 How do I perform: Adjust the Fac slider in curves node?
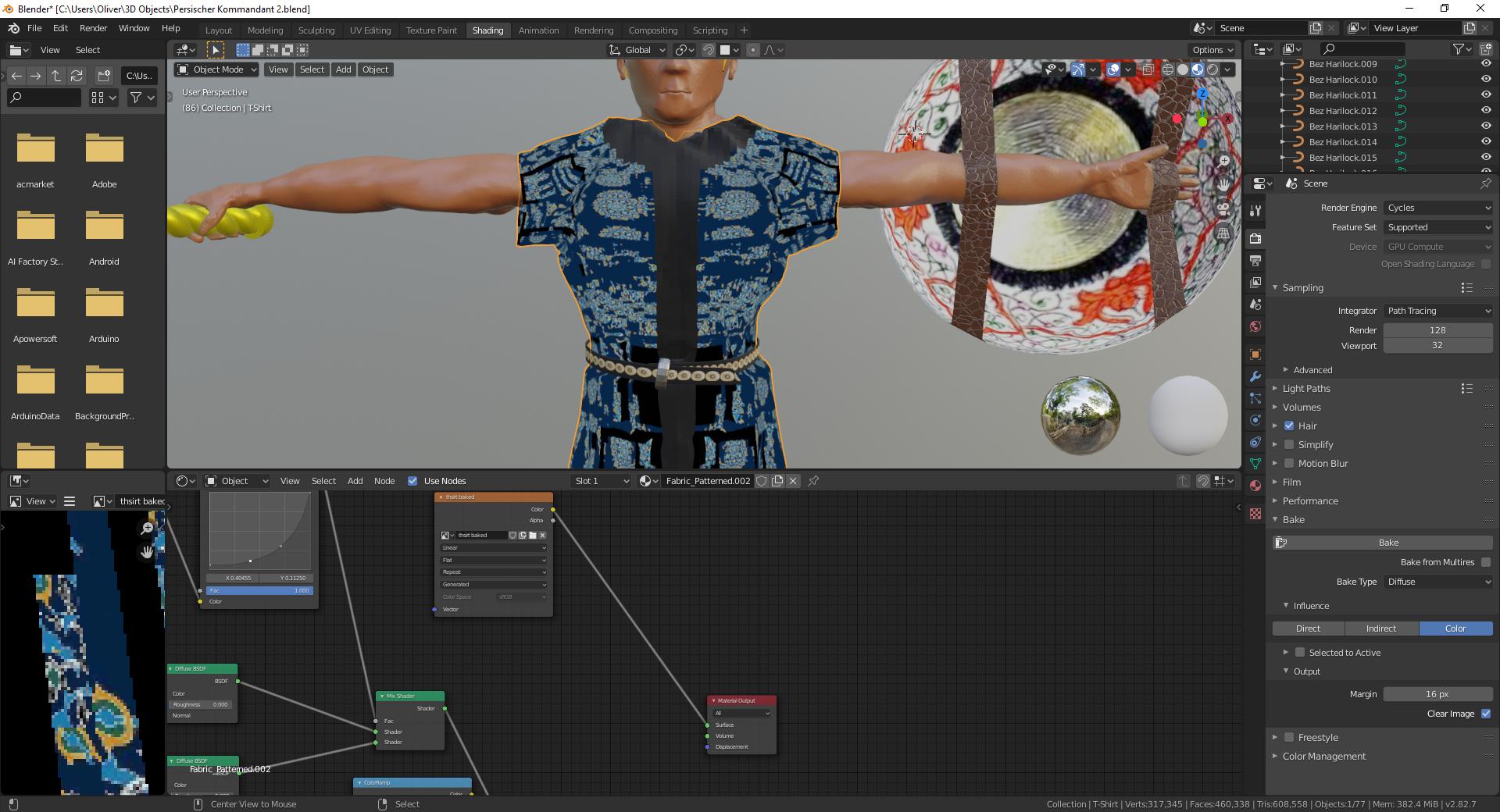[x=259, y=590]
